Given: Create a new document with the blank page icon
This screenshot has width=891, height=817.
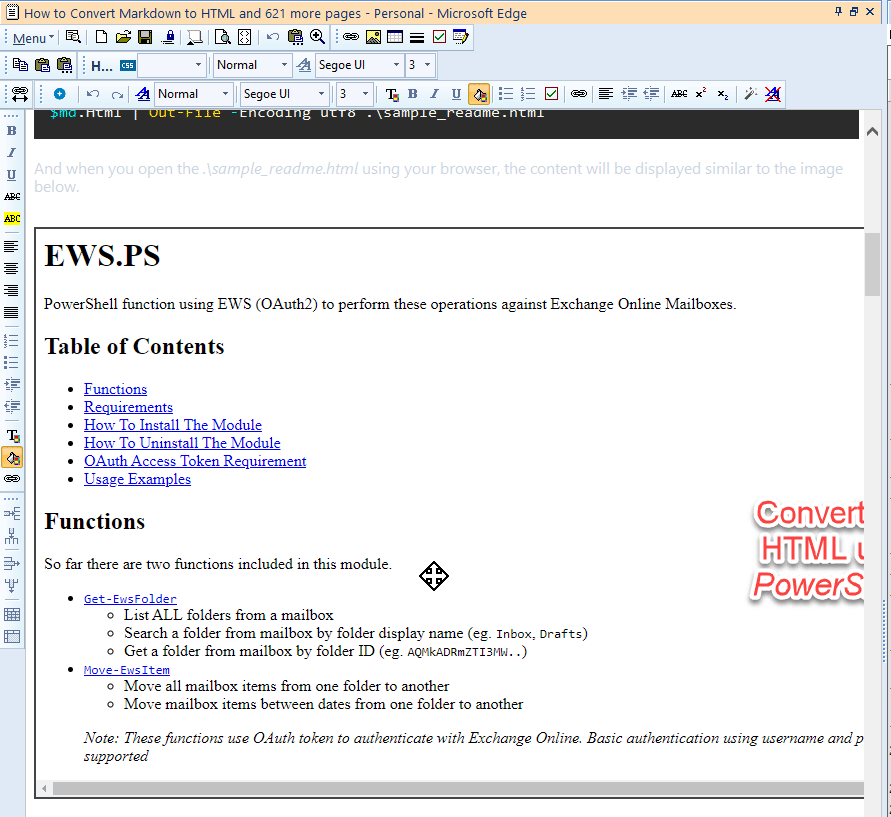Looking at the screenshot, I should click(x=101, y=37).
